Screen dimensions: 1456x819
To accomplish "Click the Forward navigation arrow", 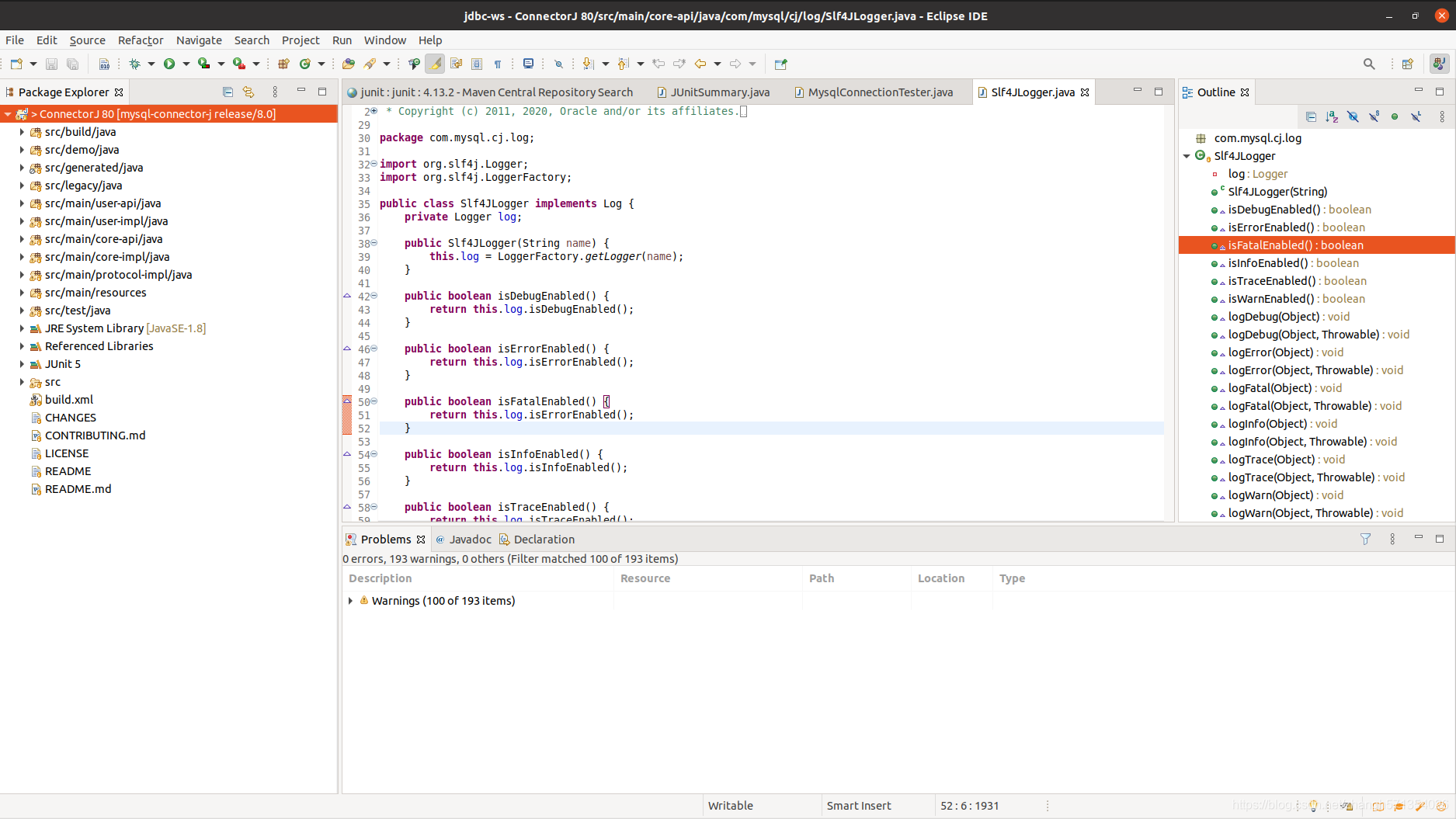I will click(x=735, y=64).
